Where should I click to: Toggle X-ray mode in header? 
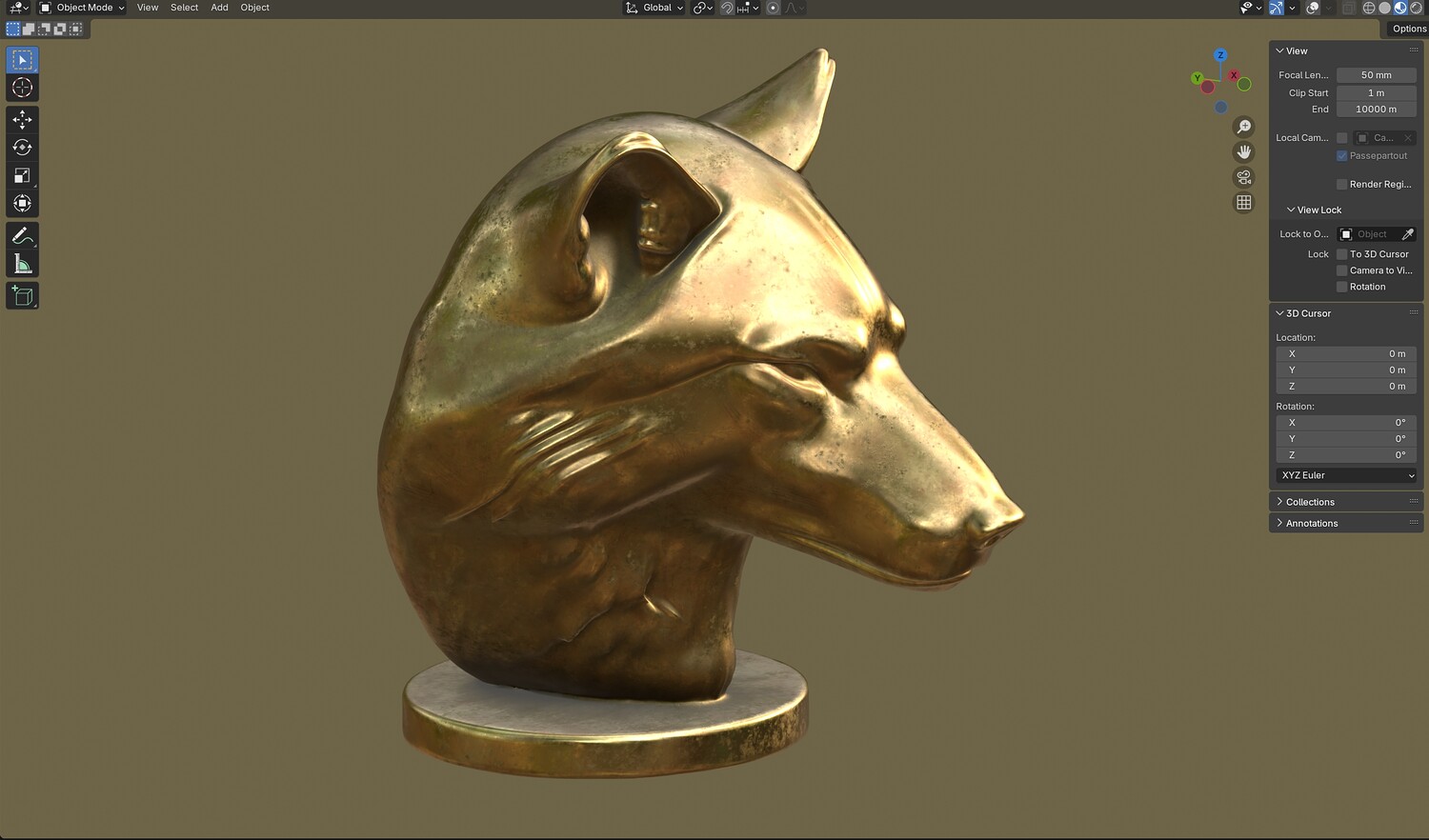coord(1349,8)
